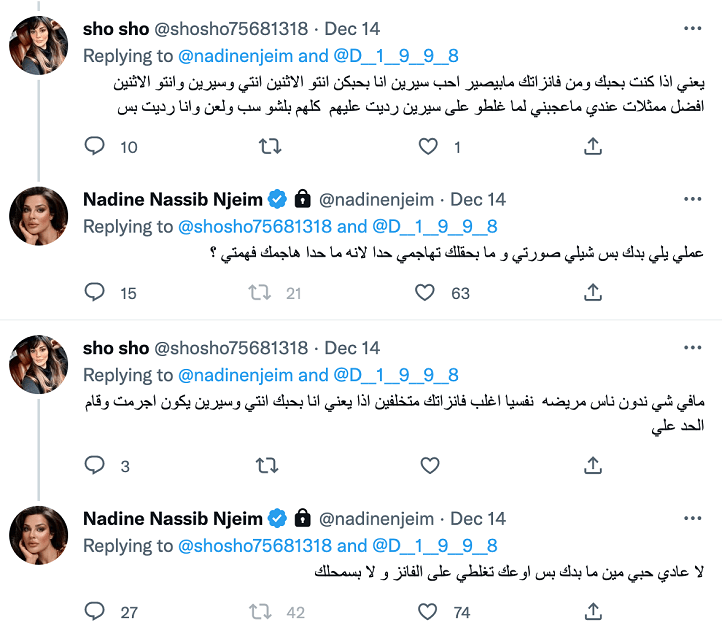Screen dimensions: 722x636
Task: Reply to sho sho's tweet with 3 replies
Action: coord(95,466)
